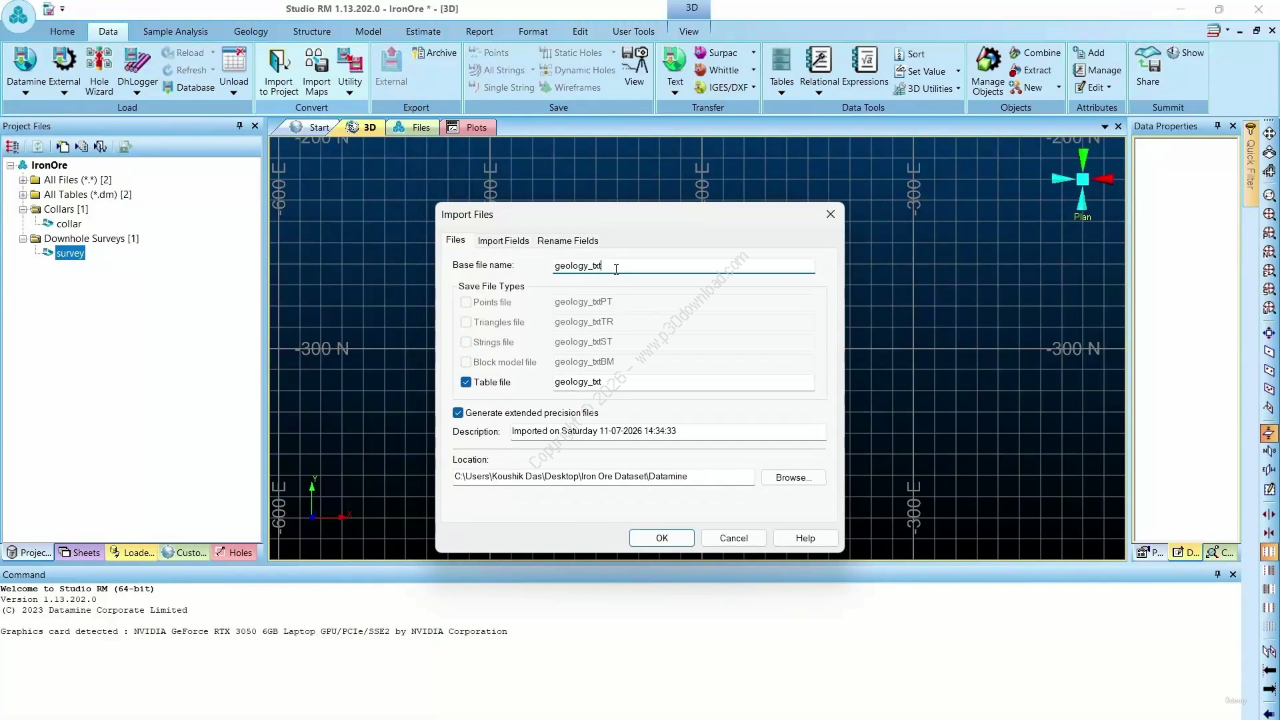Open the Holes panel tab

(x=234, y=552)
